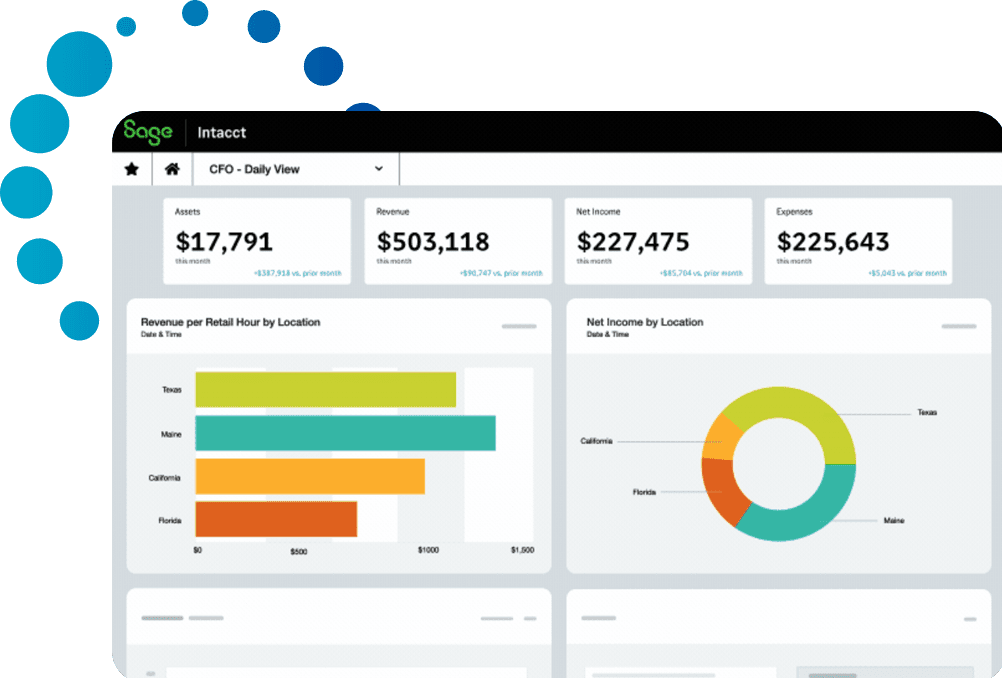Viewport: 1002px width, 678px height.
Task: Open the Revenue $503,118 card
Action: pos(458,241)
